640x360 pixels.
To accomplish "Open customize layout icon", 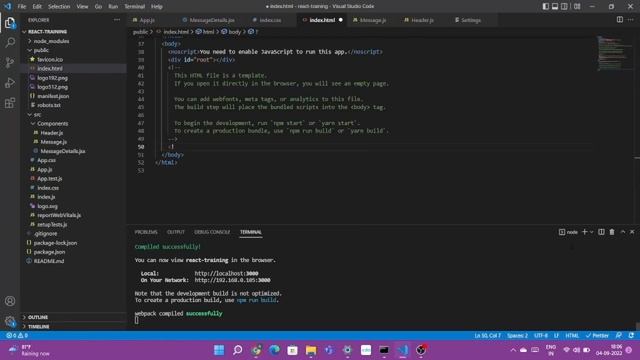I will pos(577,6).
